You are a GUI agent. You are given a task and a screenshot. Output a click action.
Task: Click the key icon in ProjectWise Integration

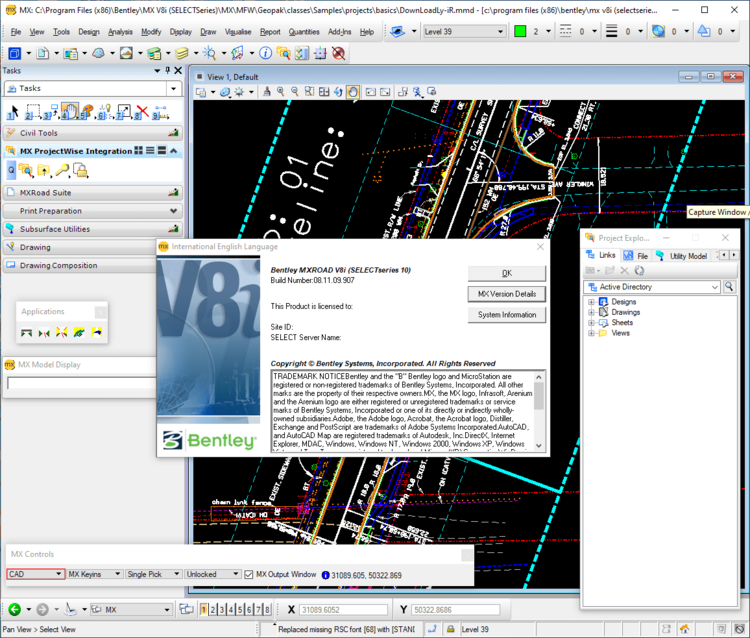61,171
